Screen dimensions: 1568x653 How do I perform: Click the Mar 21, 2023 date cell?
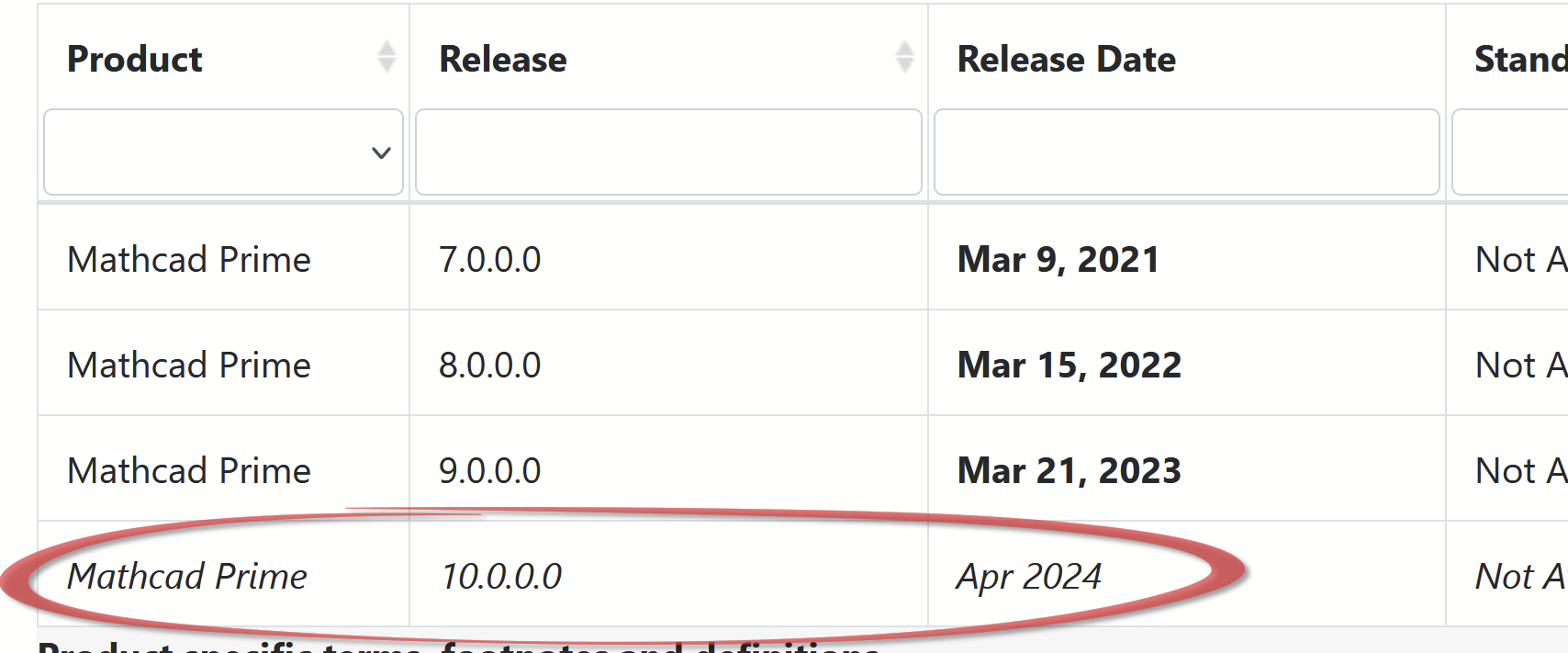[1069, 471]
